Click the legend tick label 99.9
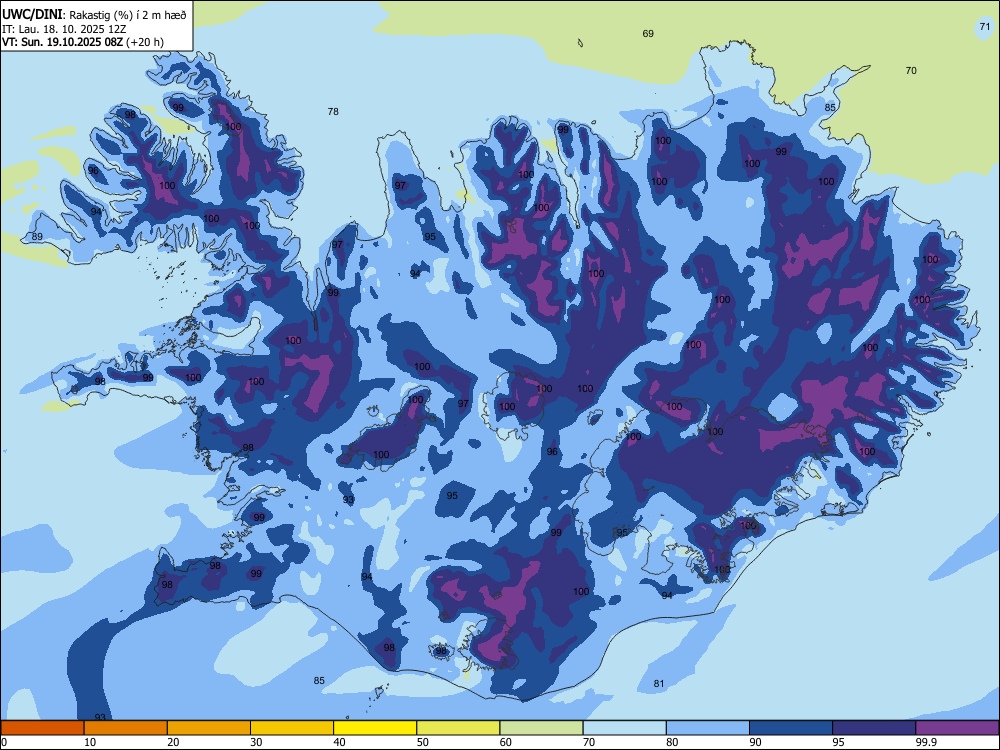Screen dimensions: 1000x750 926,742
